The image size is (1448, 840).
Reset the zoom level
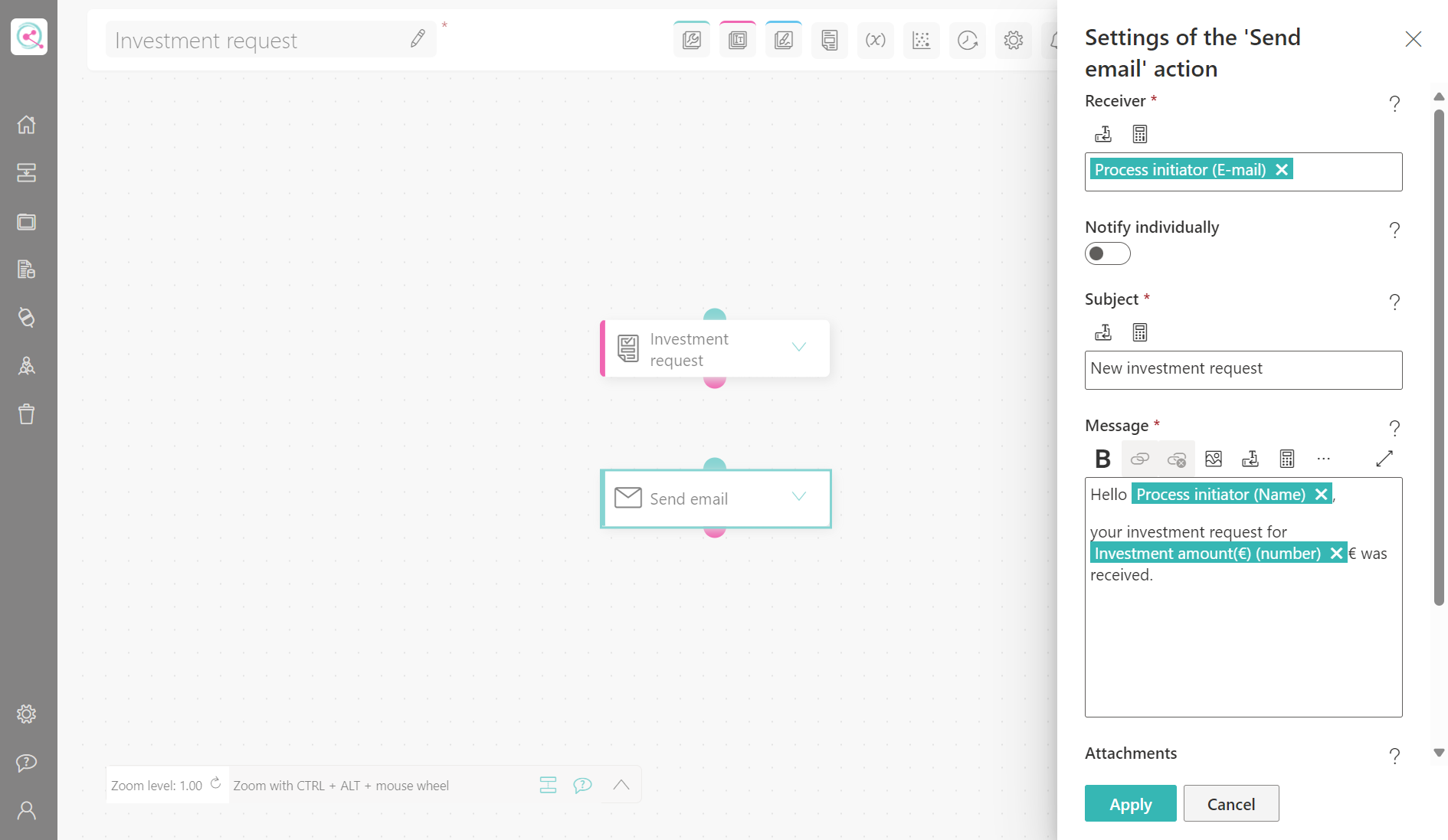click(x=216, y=783)
